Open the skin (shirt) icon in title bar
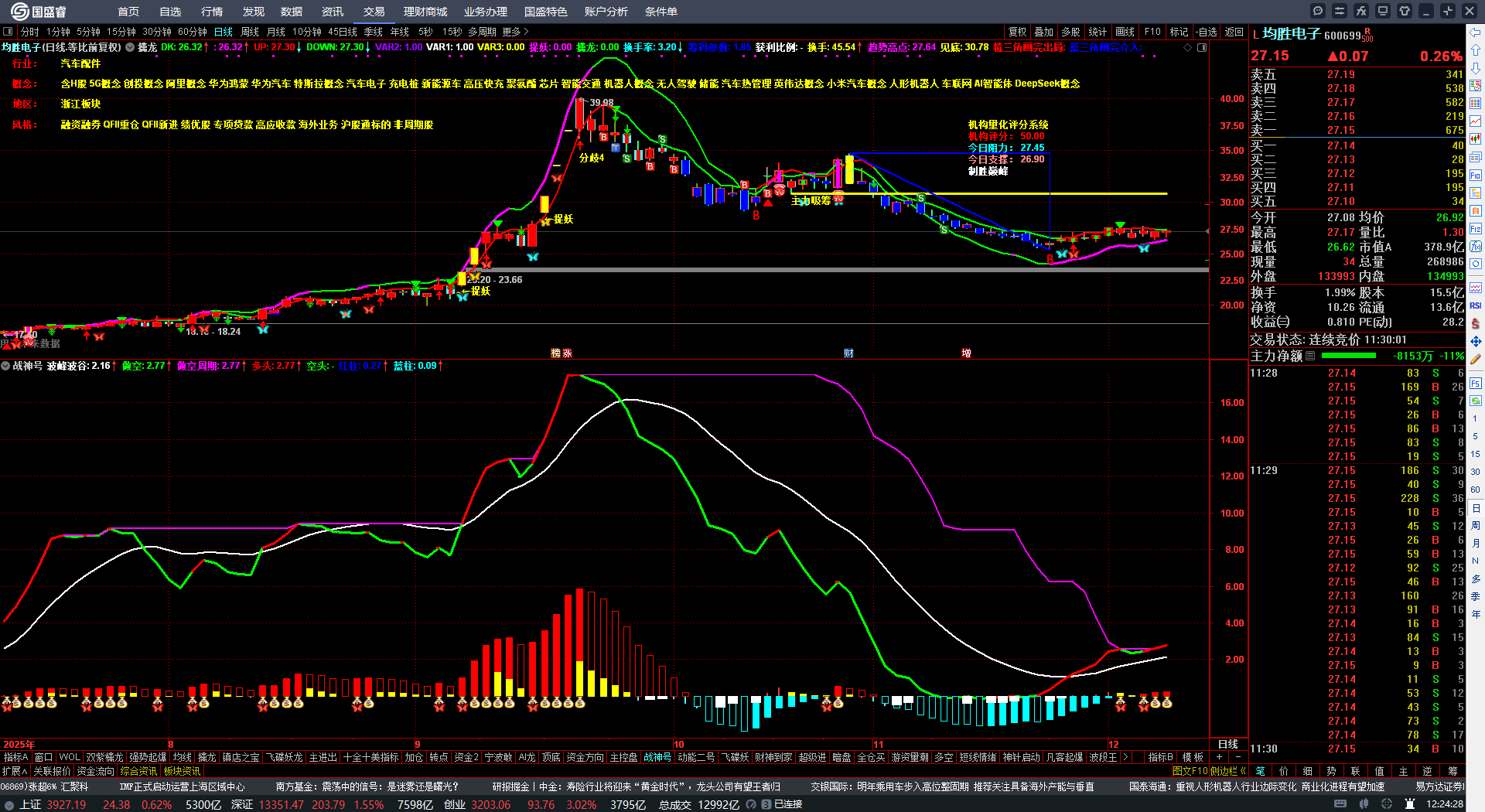 click(x=1405, y=11)
